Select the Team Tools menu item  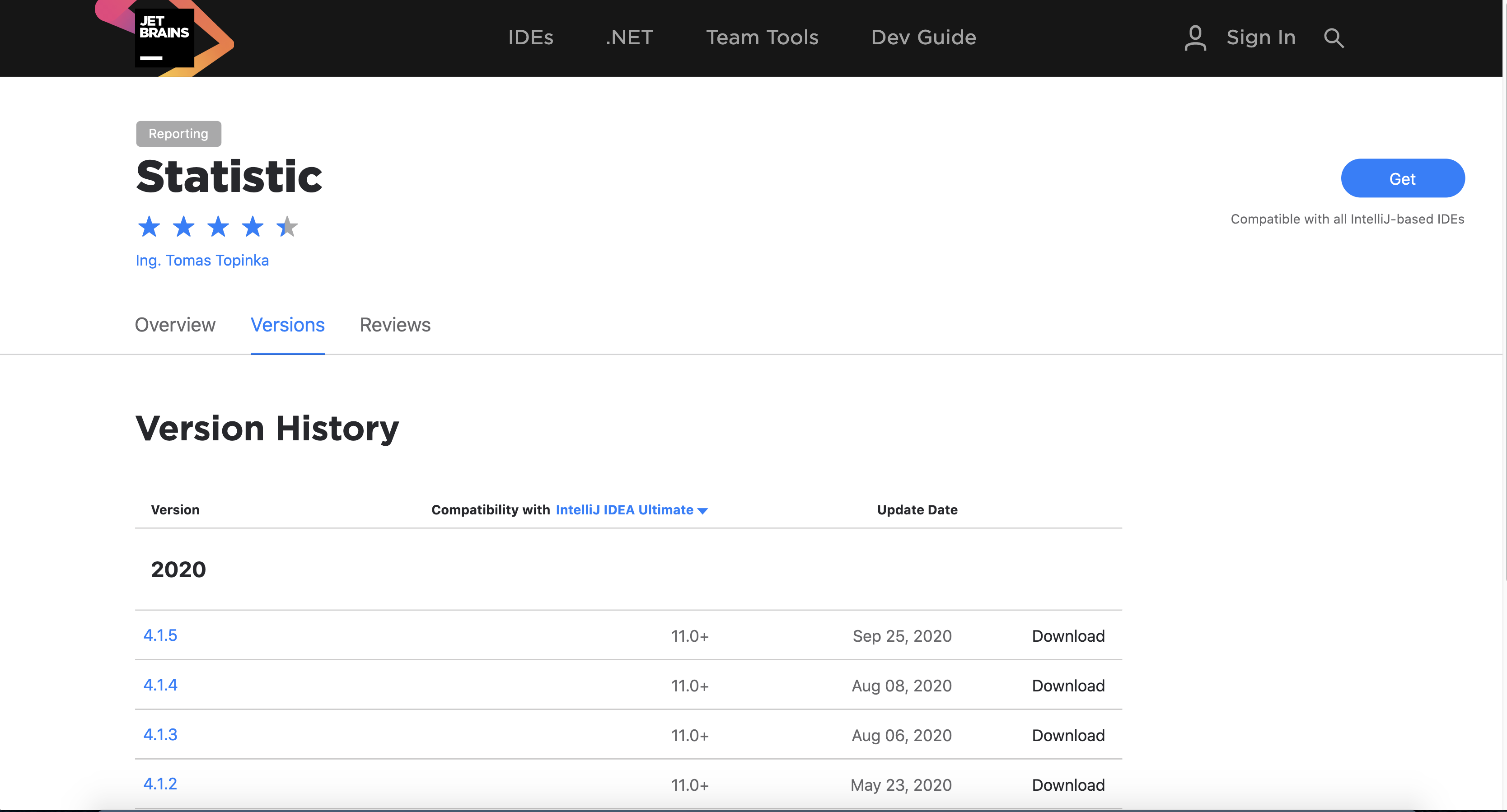(x=762, y=37)
